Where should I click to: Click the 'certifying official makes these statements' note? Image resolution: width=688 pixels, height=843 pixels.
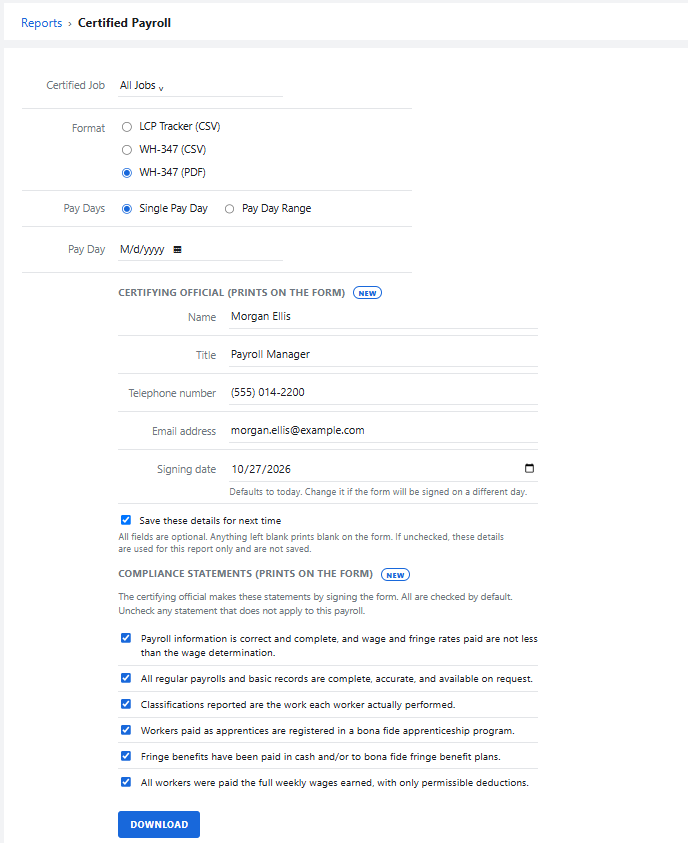(x=316, y=604)
